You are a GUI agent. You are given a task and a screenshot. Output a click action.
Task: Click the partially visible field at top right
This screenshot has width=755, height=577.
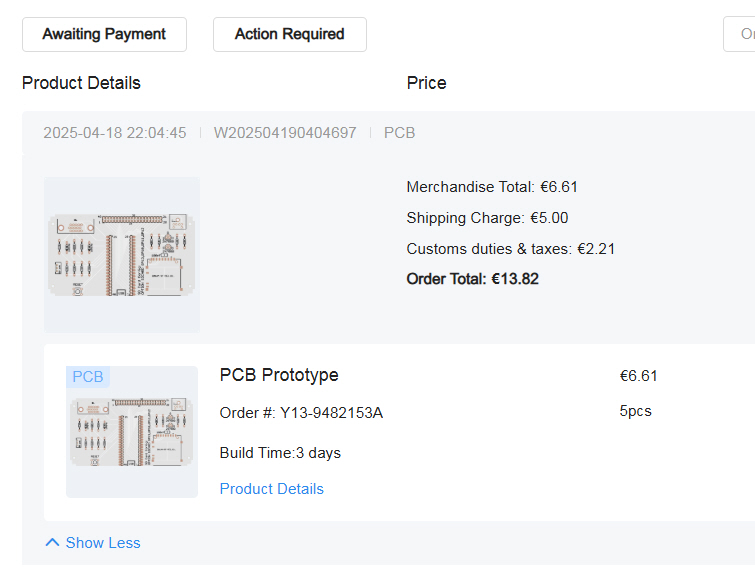739,34
